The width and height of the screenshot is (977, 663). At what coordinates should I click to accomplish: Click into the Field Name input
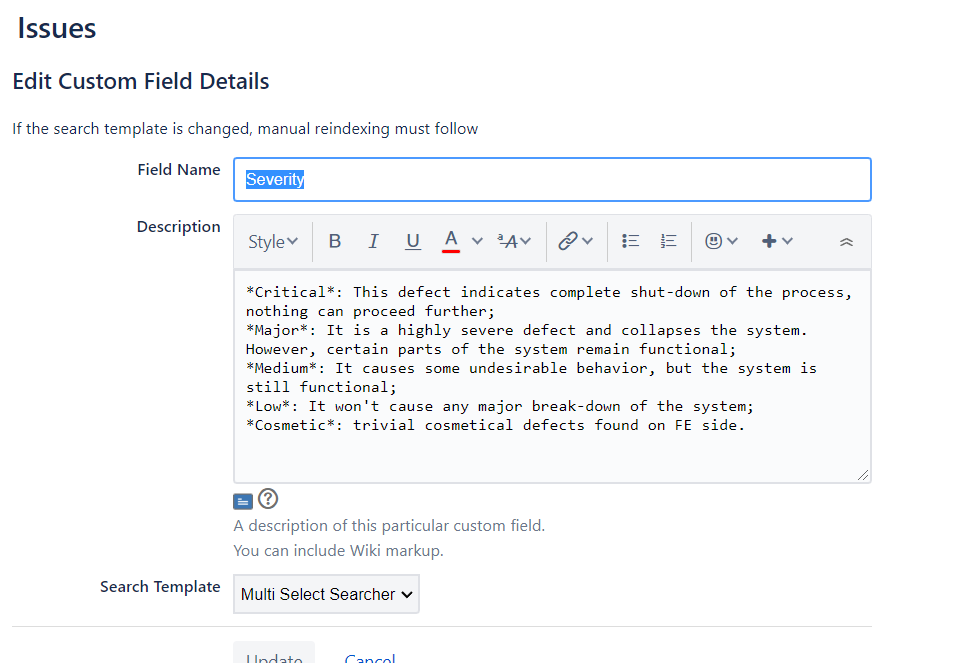552,179
